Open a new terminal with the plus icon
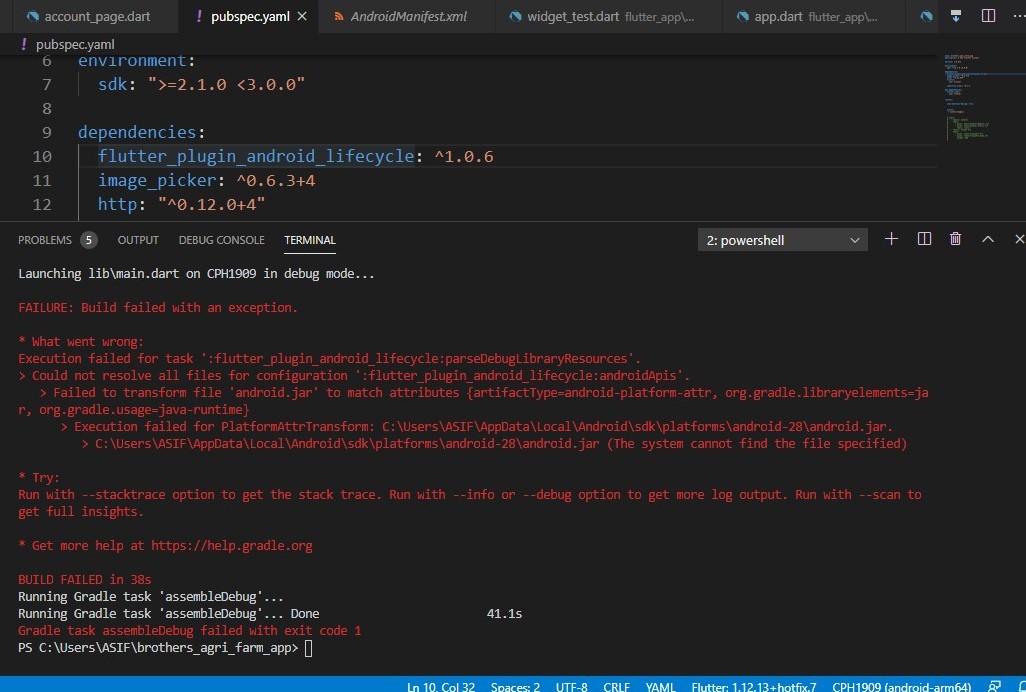 coord(890,239)
